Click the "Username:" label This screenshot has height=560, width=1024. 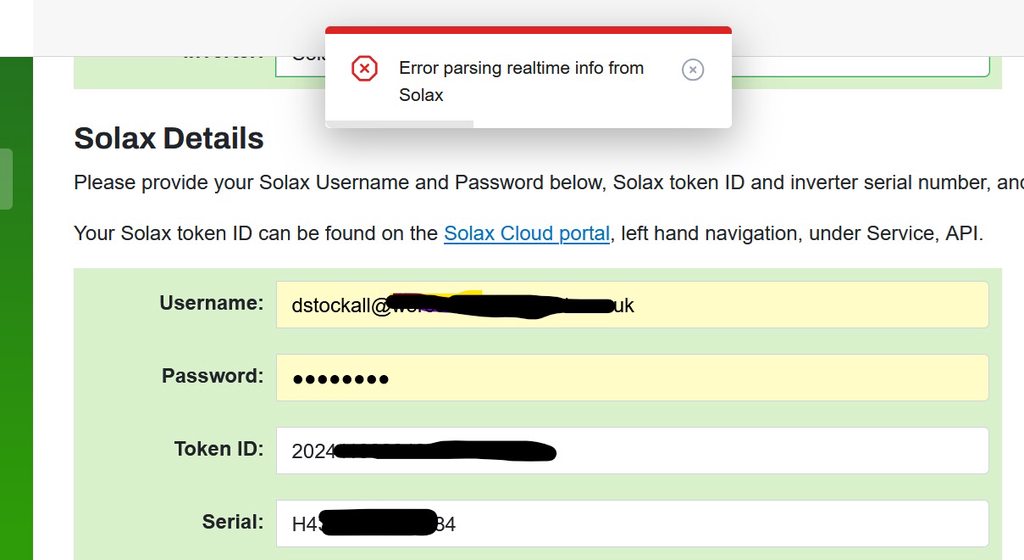pos(211,303)
